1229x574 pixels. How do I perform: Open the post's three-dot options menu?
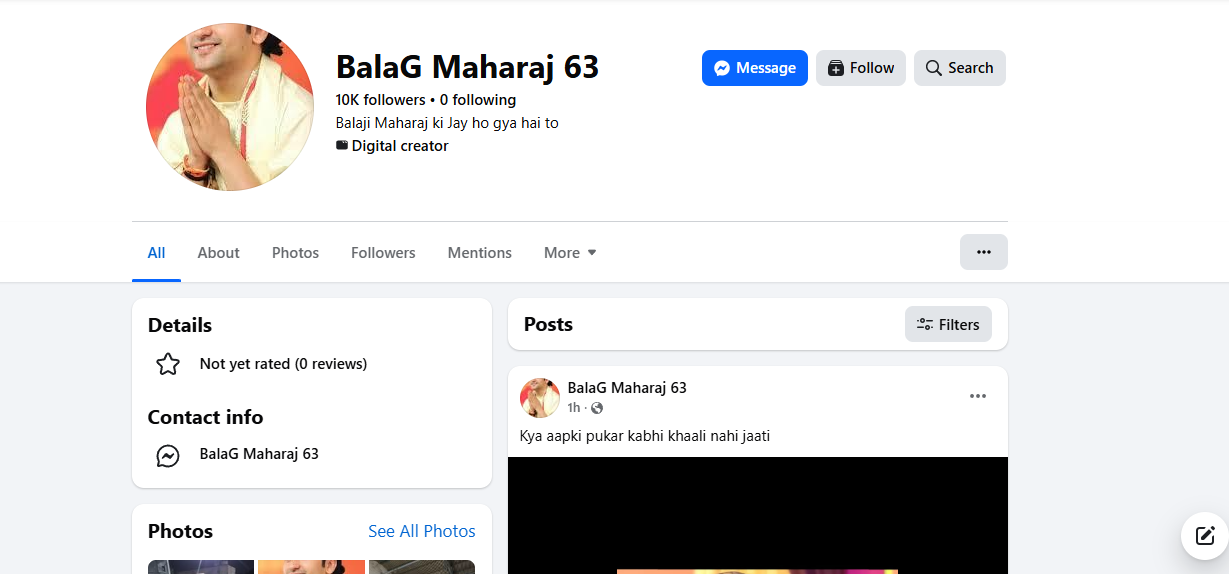977,397
